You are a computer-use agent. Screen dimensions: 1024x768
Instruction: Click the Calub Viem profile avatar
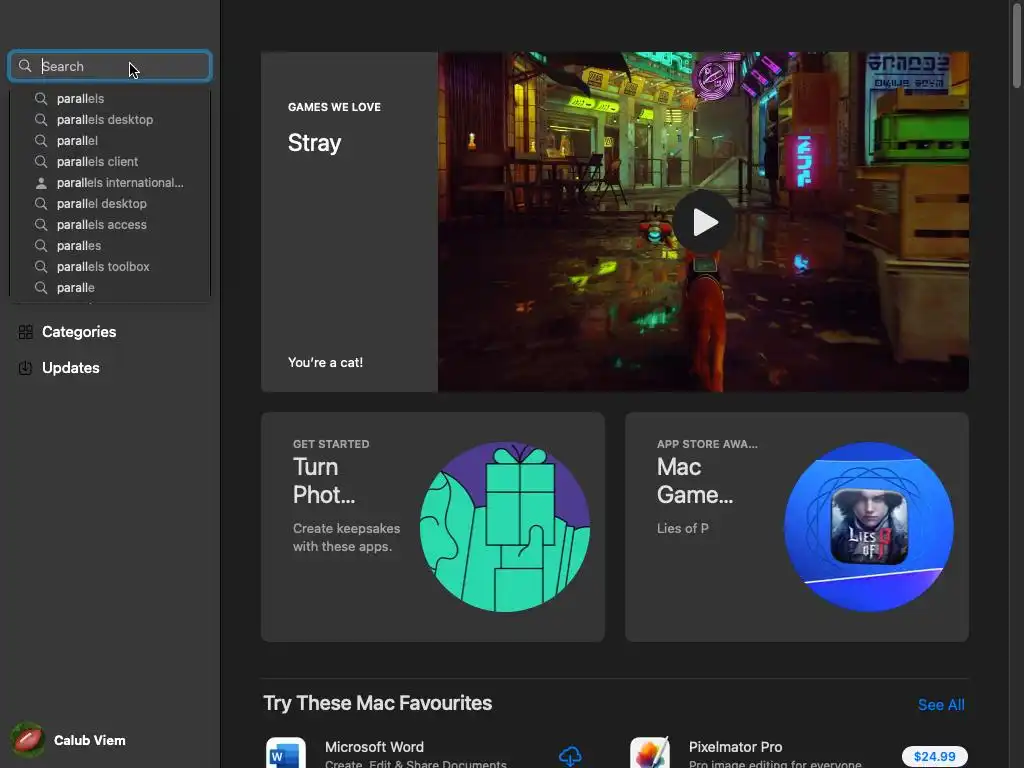[x=28, y=740]
